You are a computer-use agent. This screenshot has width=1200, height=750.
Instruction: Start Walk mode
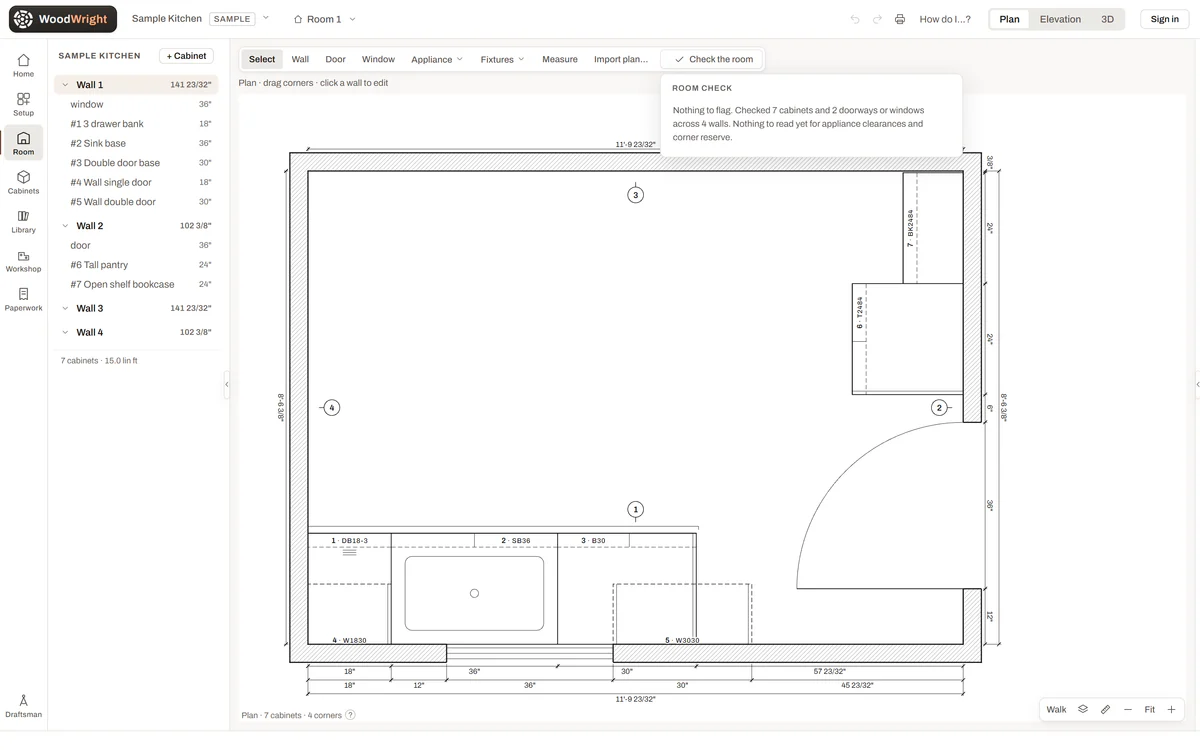[1056, 709]
